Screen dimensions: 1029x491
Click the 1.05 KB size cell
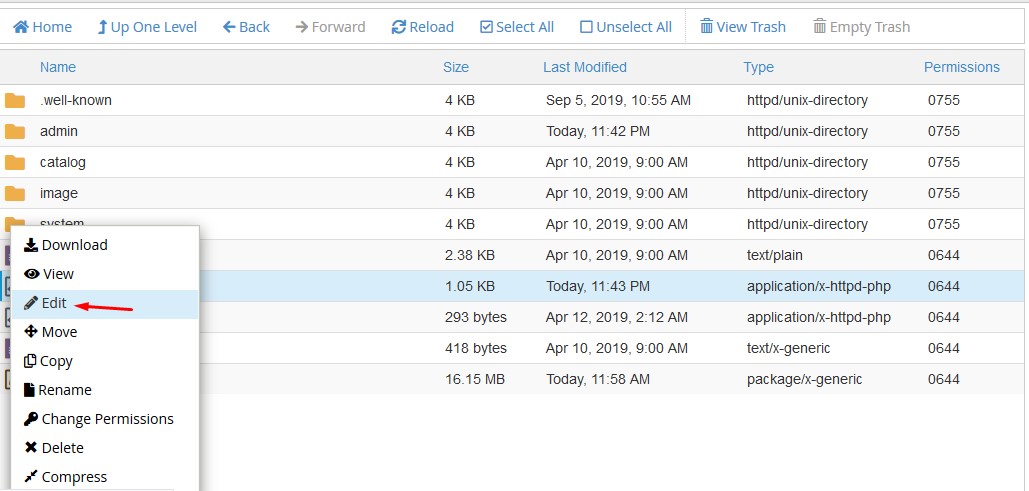(470, 286)
